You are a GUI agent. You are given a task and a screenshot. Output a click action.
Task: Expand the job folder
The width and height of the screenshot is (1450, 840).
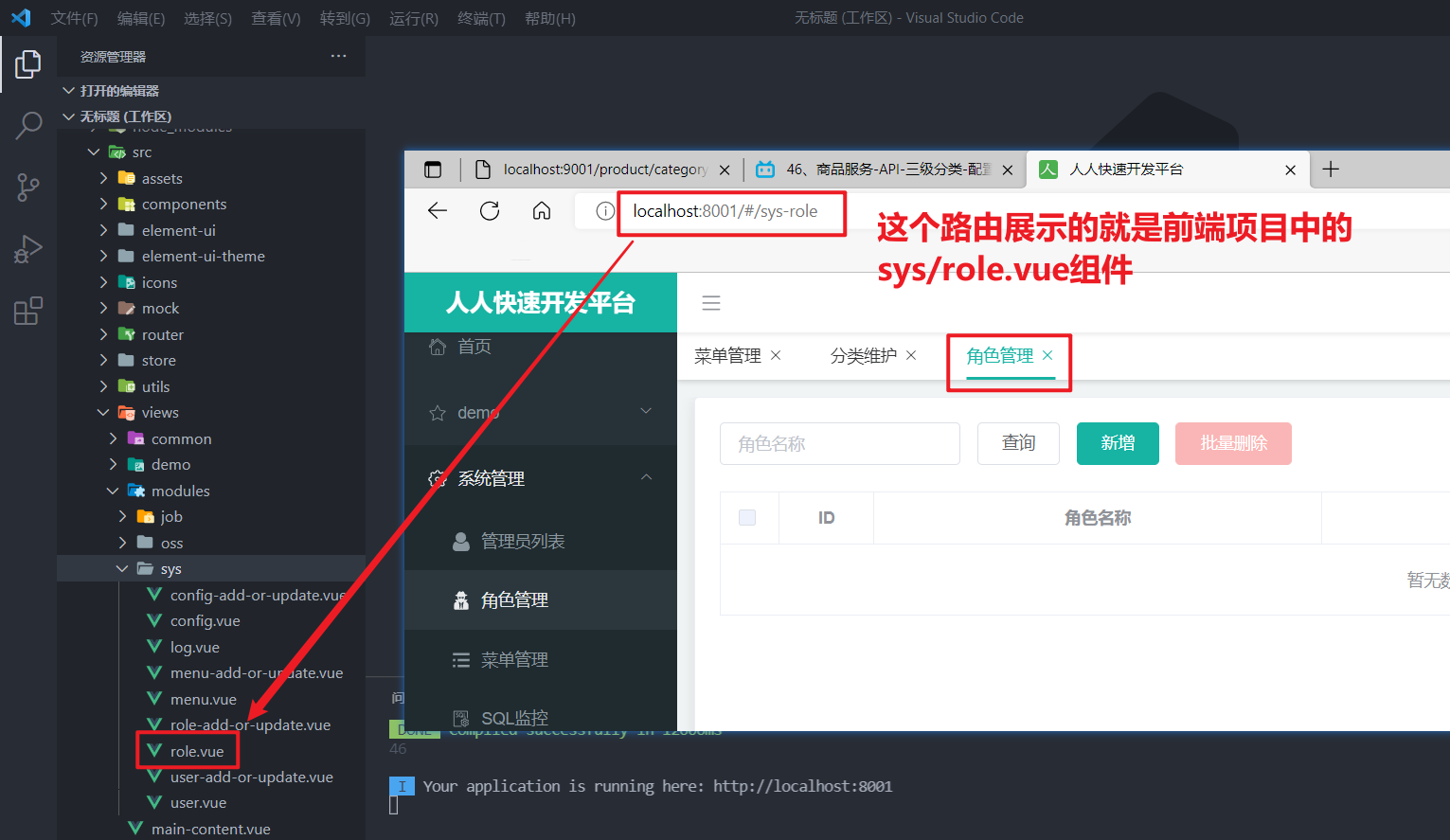pos(171,517)
